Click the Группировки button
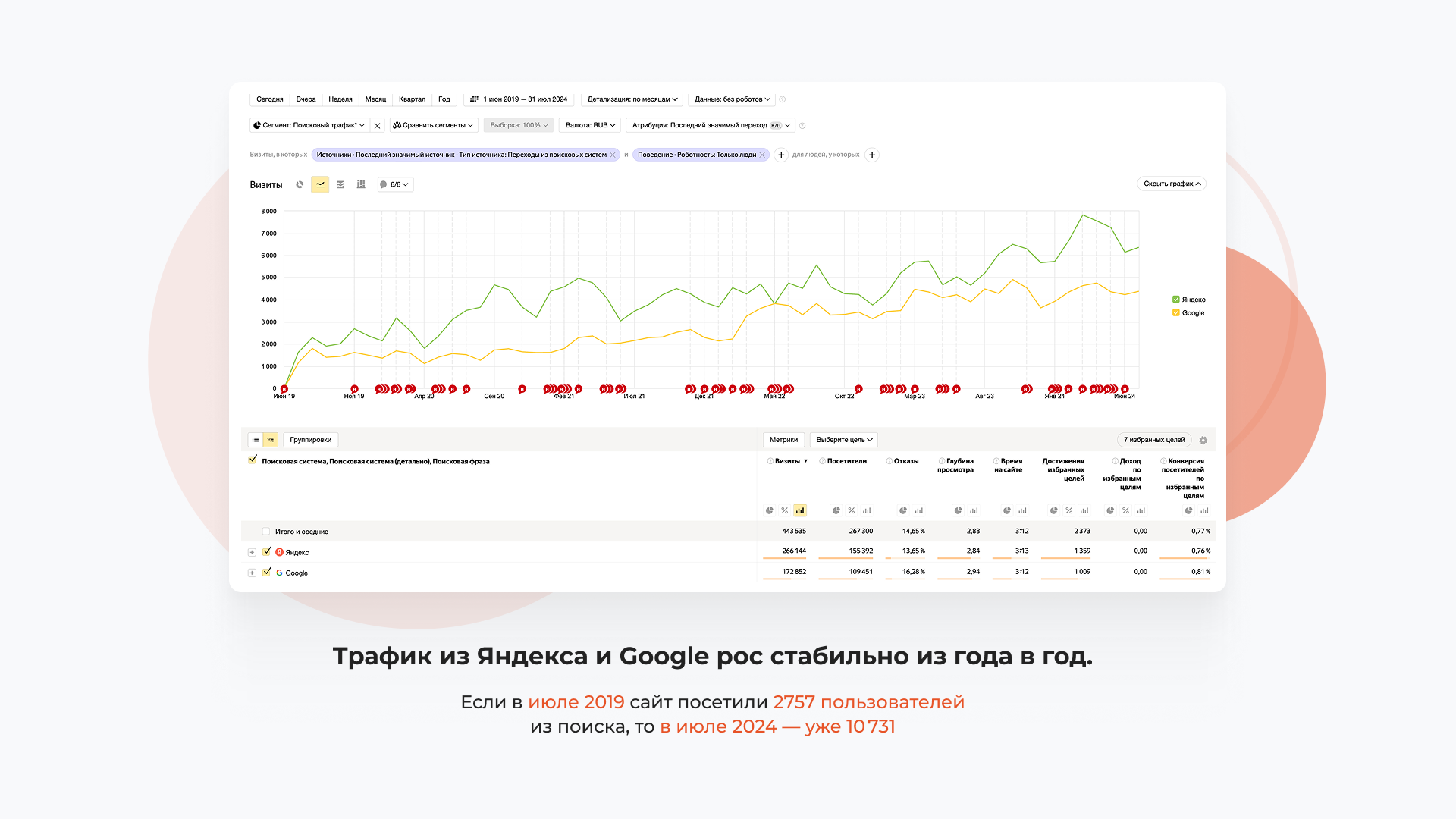 [310, 440]
